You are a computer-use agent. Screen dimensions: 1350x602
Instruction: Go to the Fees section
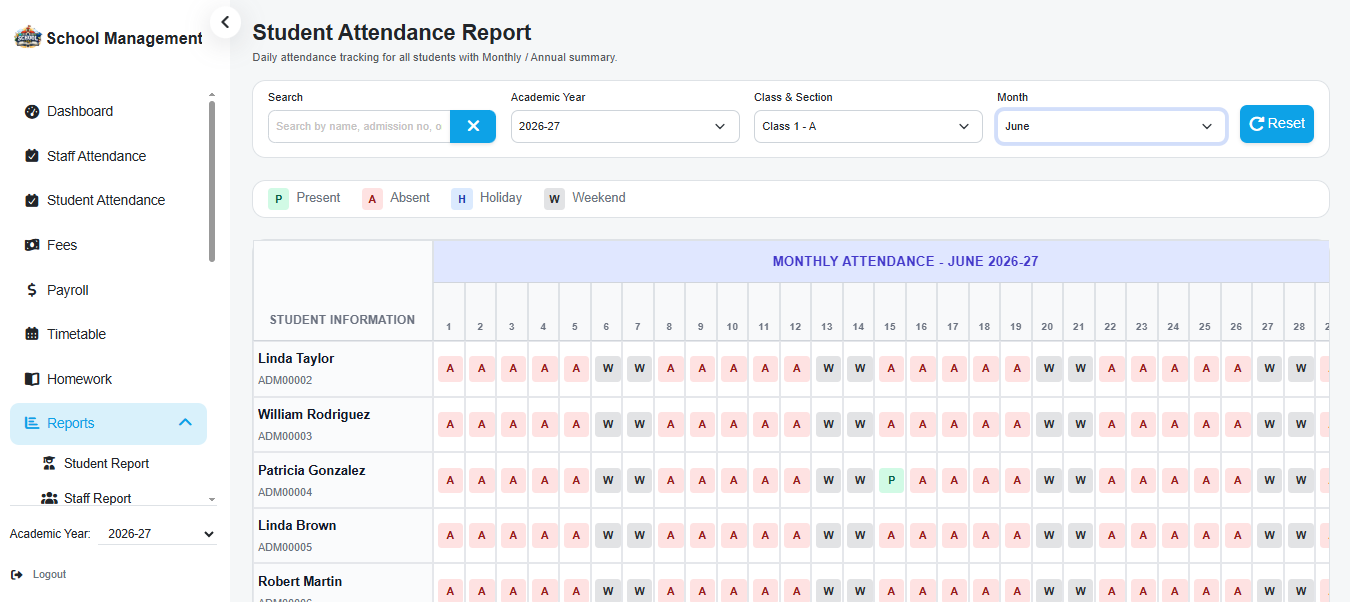coord(108,245)
